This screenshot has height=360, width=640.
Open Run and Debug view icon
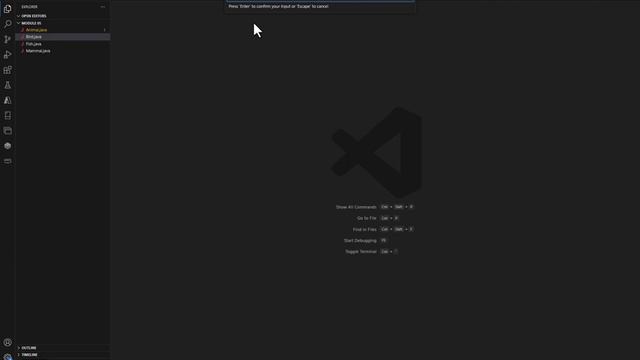click(7, 55)
